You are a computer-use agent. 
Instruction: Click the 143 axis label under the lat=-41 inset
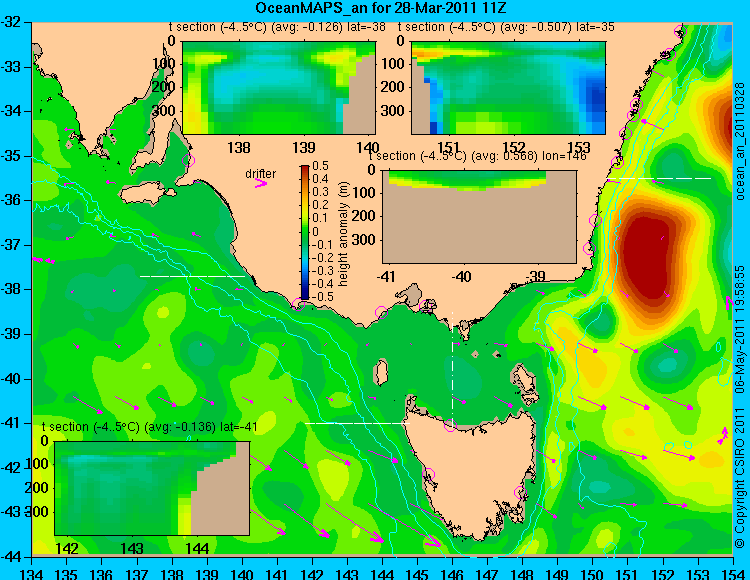pyautogui.click(x=132, y=548)
